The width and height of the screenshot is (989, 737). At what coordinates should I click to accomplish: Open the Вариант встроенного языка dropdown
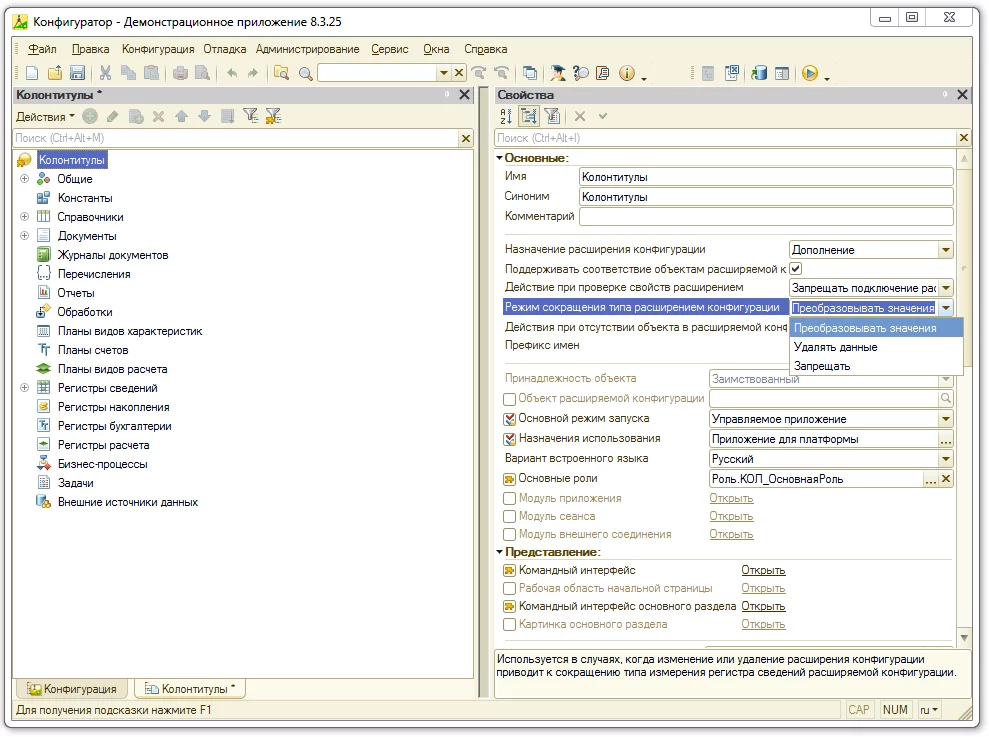pyautogui.click(x=945, y=459)
